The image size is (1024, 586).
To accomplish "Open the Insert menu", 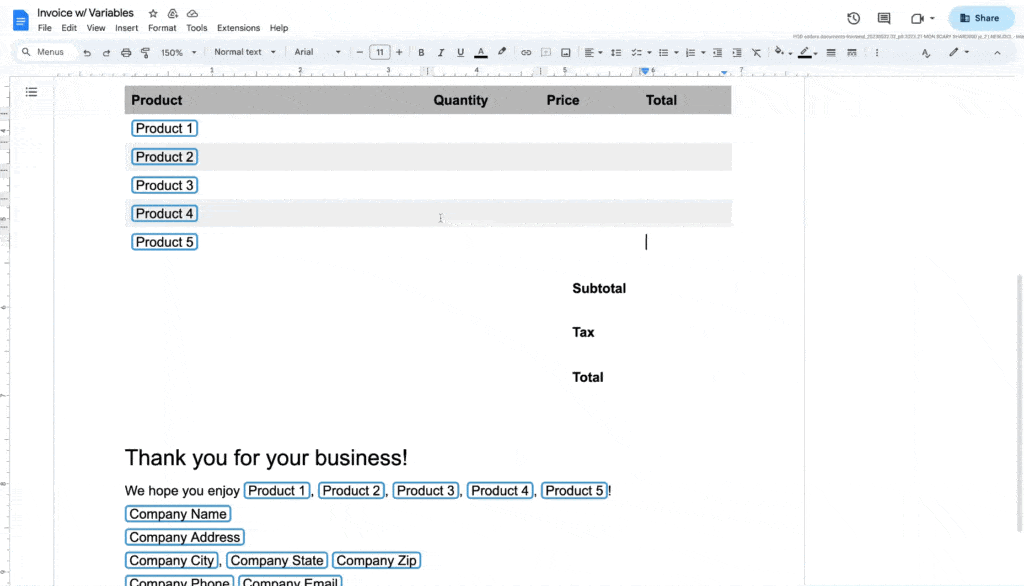I will pyautogui.click(x=127, y=28).
